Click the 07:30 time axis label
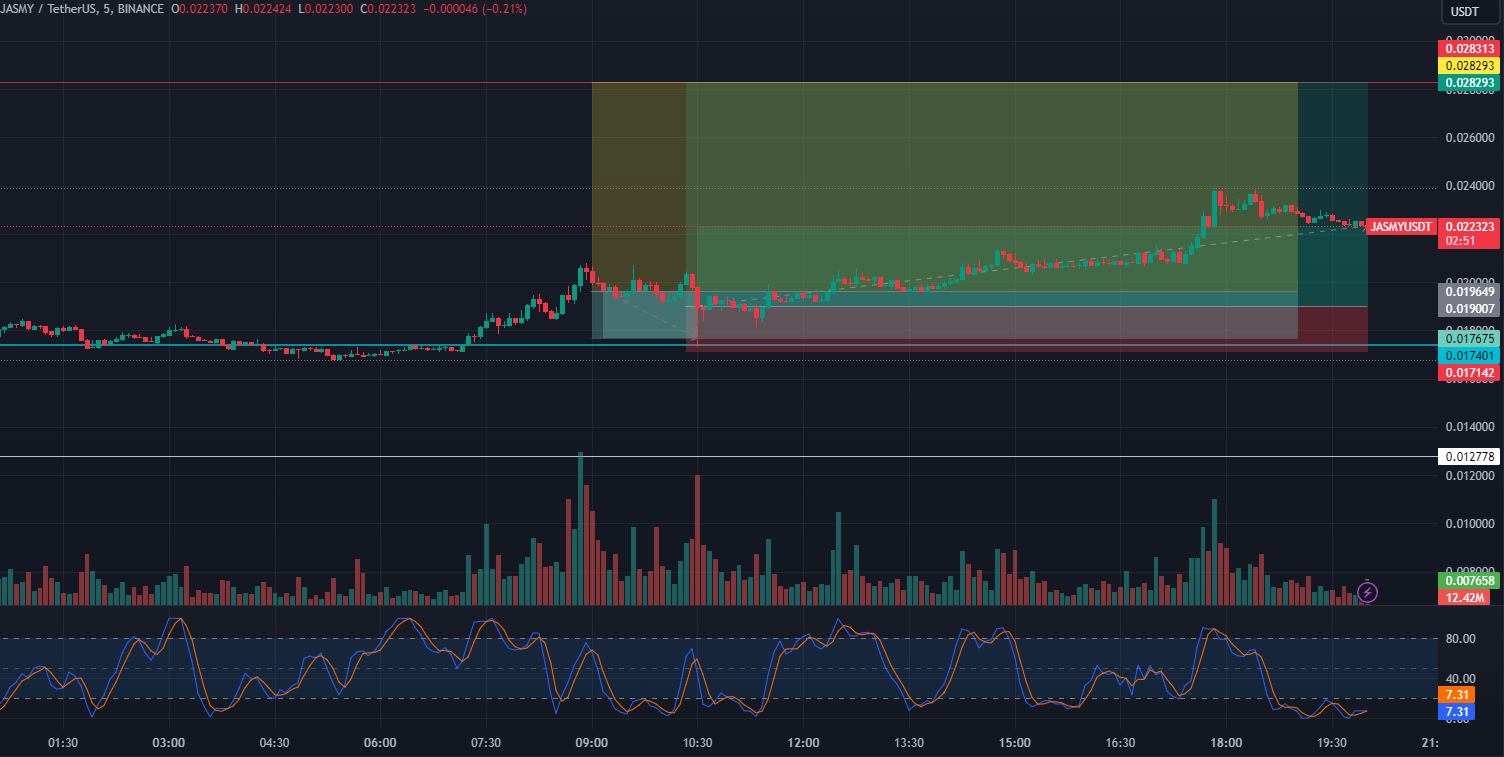The image size is (1504, 757). [x=486, y=743]
